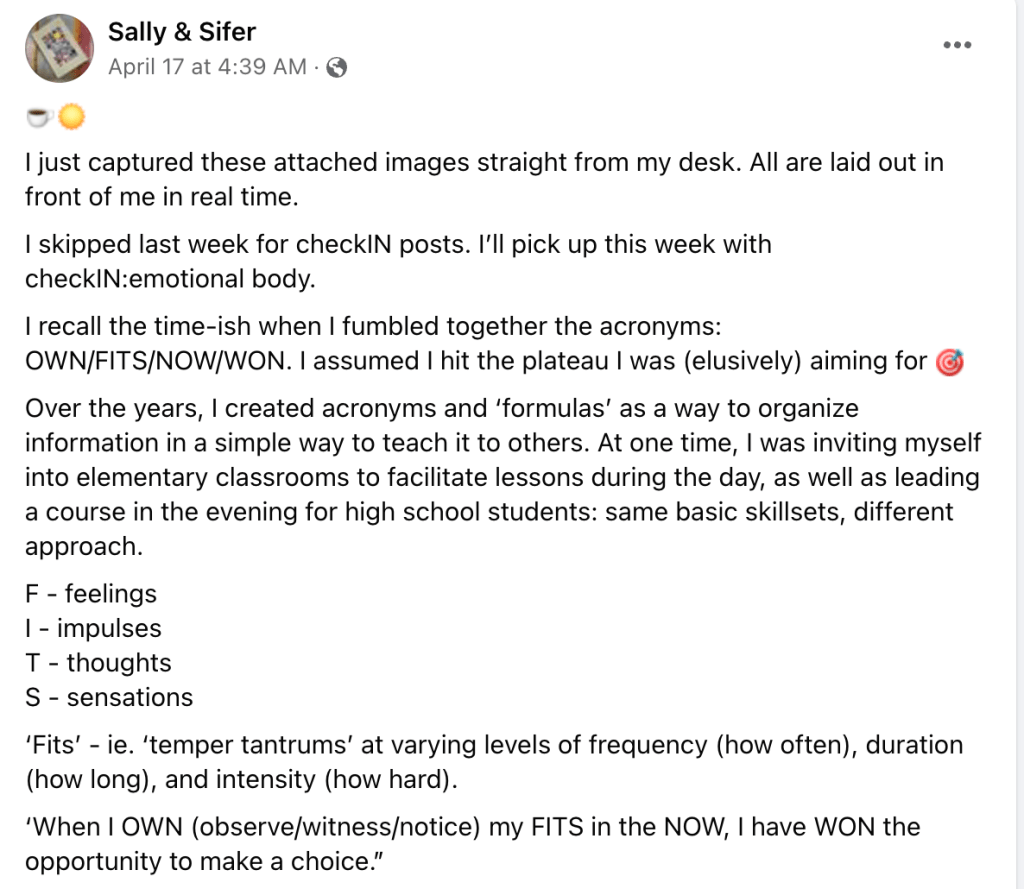The image size is (1024, 889).
Task: Click the 'F - feelings' line
Action: (91, 594)
